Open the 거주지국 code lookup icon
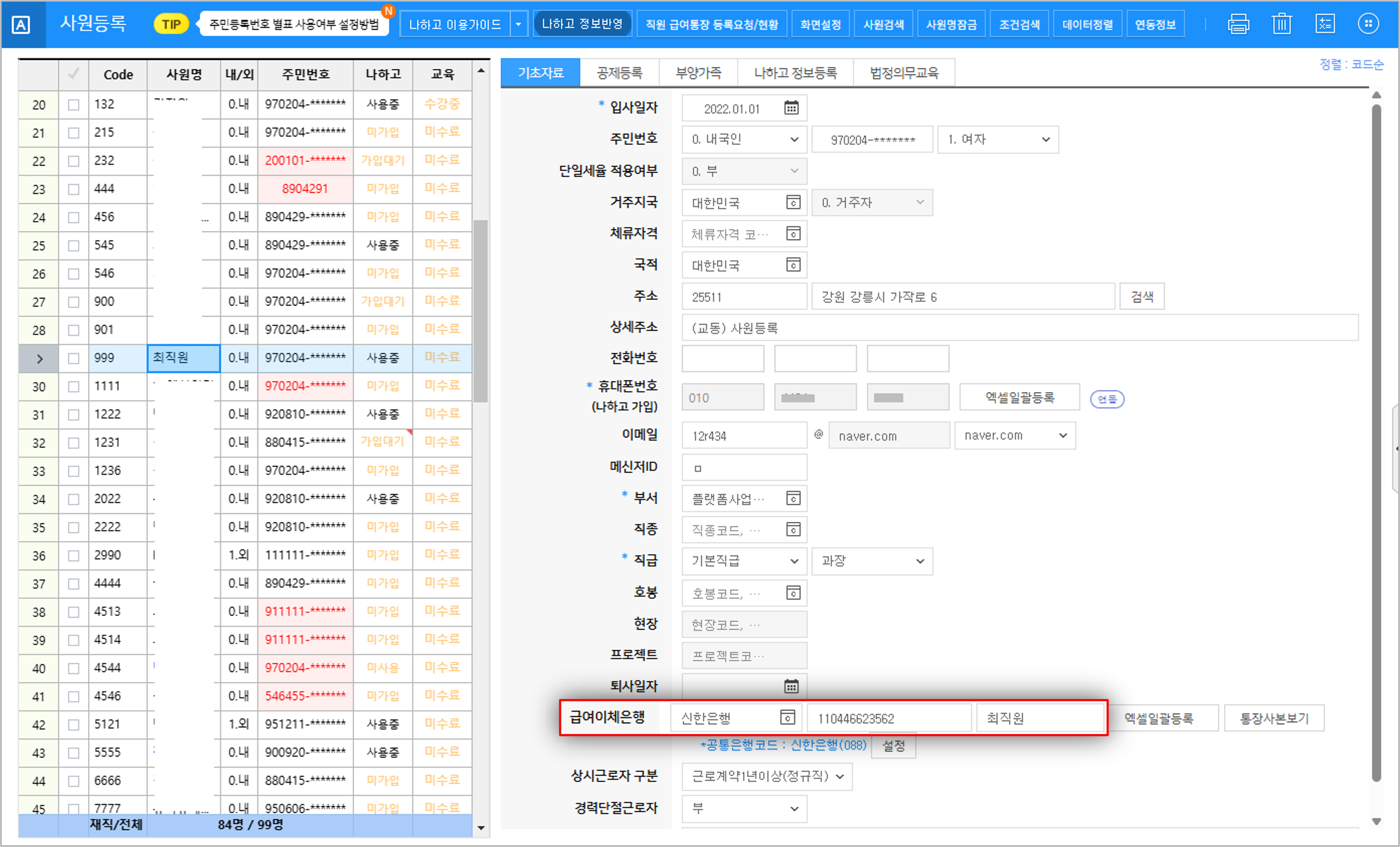 (x=793, y=202)
